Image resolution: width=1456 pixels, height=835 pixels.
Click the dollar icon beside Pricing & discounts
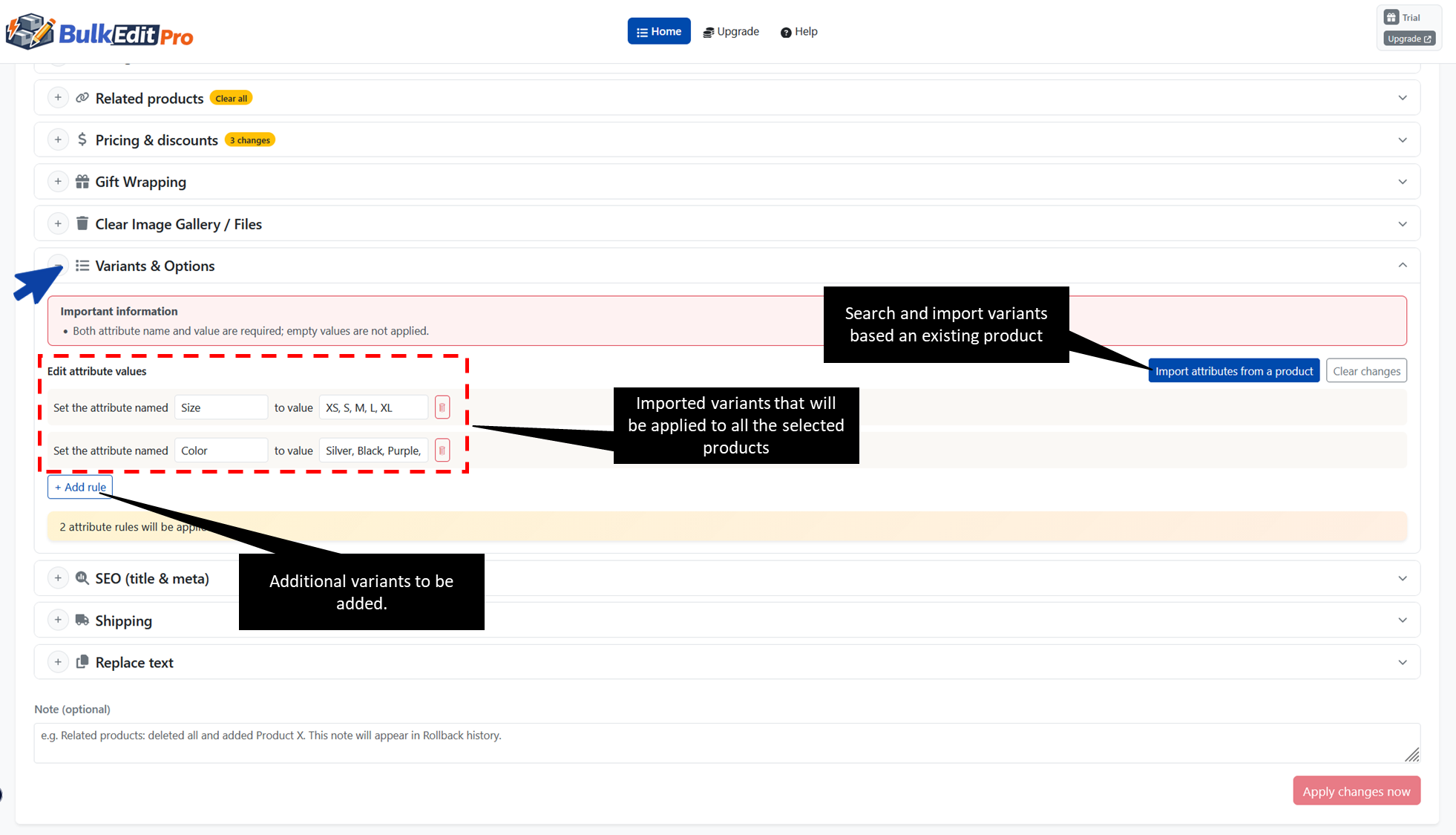(x=82, y=140)
